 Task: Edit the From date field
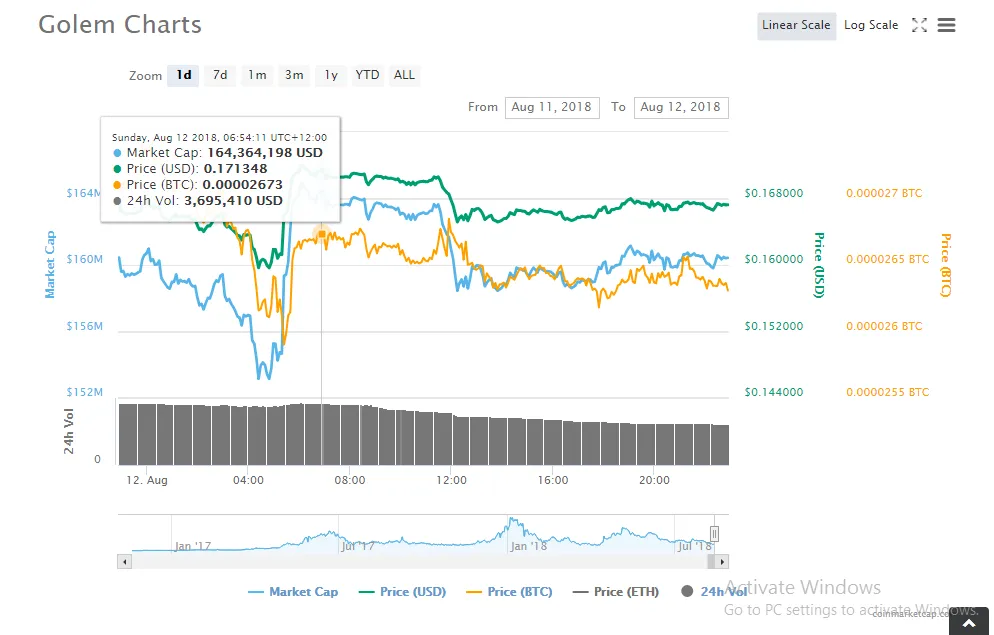click(x=552, y=107)
